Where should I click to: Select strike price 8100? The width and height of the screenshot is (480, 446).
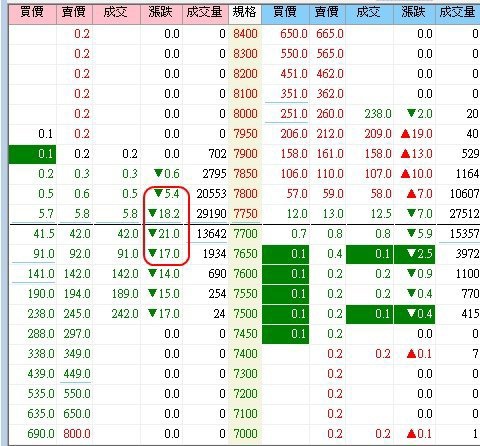[245, 94]
